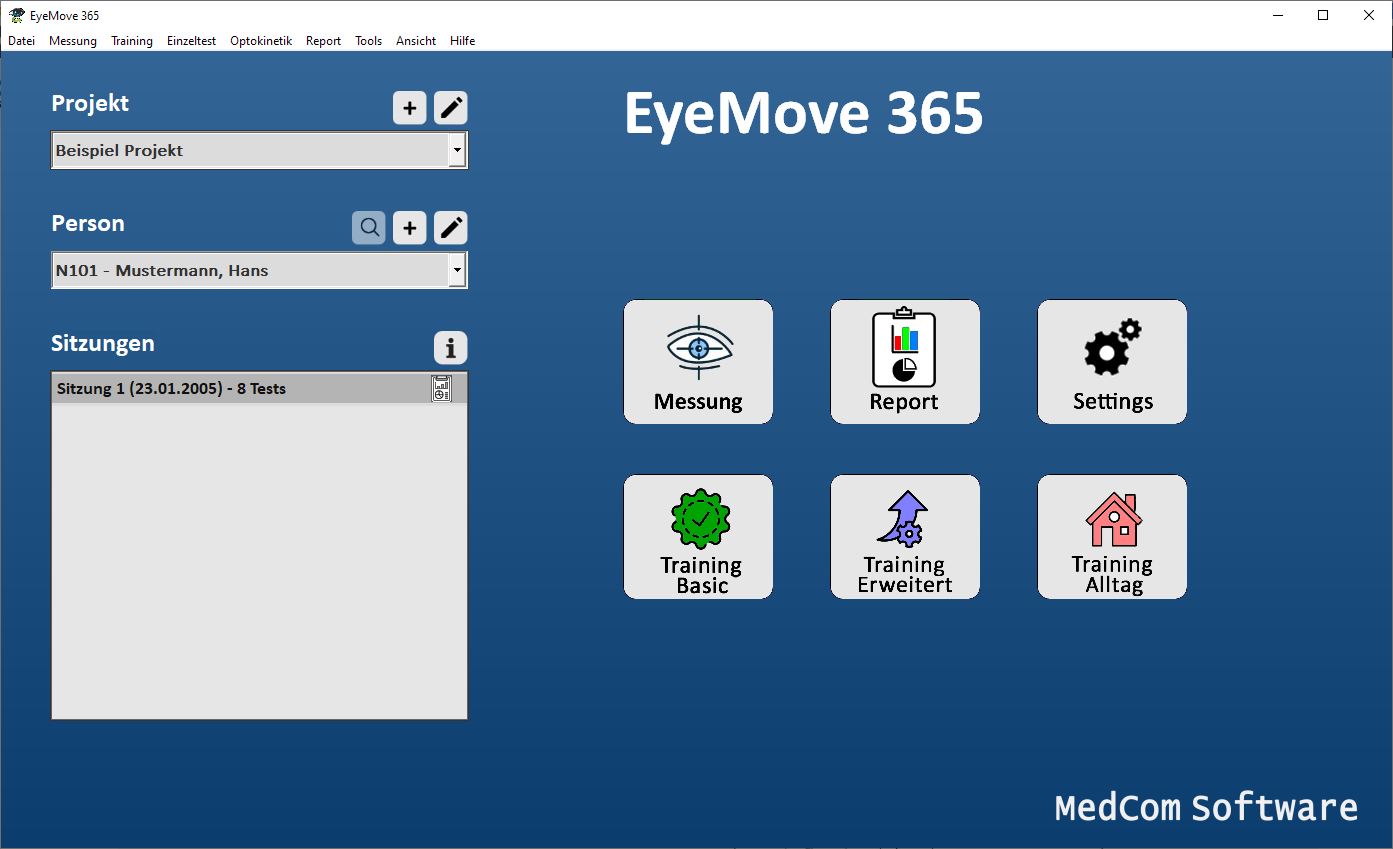
Task: Open the Messung menu in menu bar
Action: pyautogui.click(x=73, y=41)
